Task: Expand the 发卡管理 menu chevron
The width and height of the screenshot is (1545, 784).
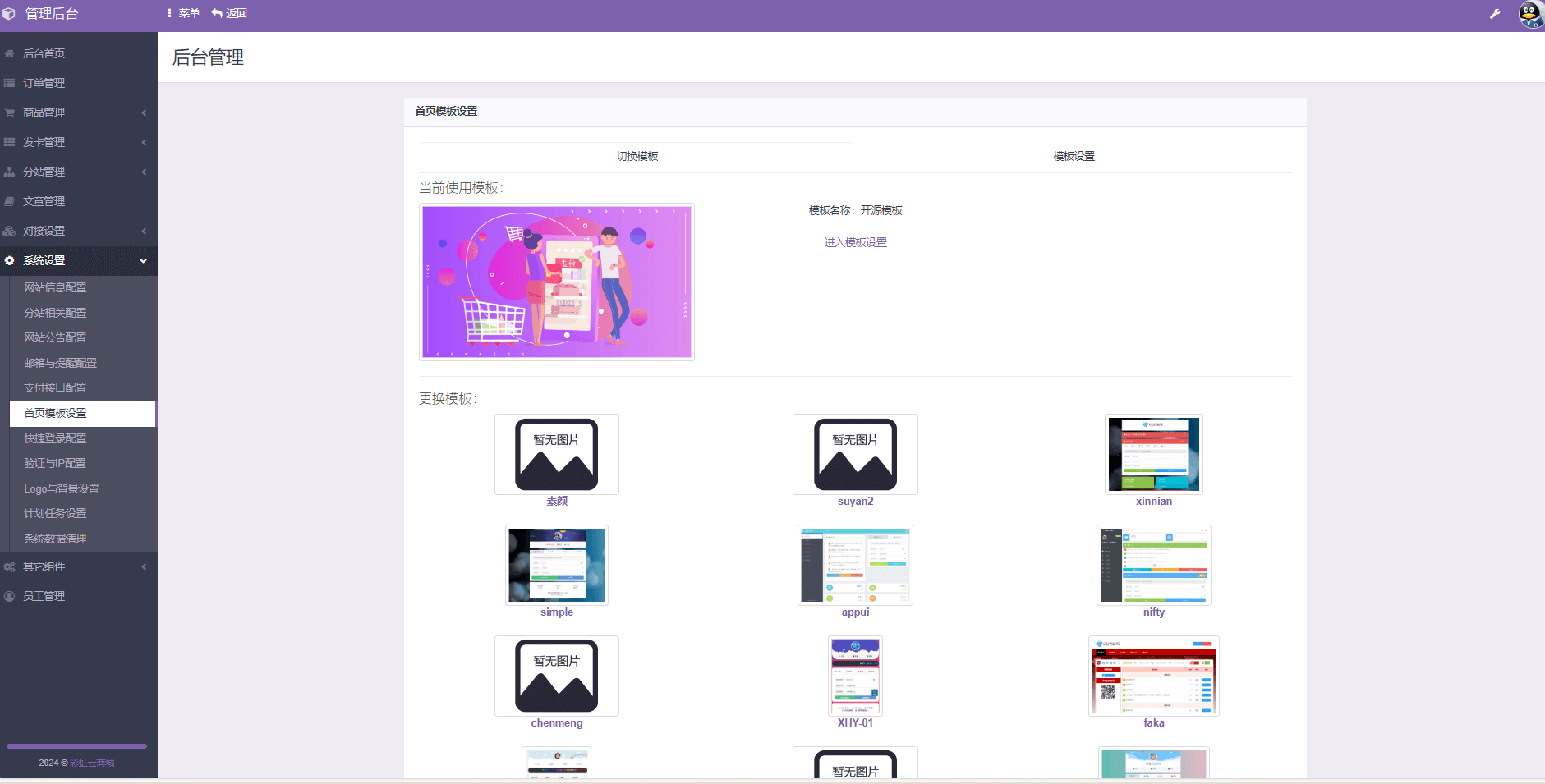Action: click(x=145, y=142)
